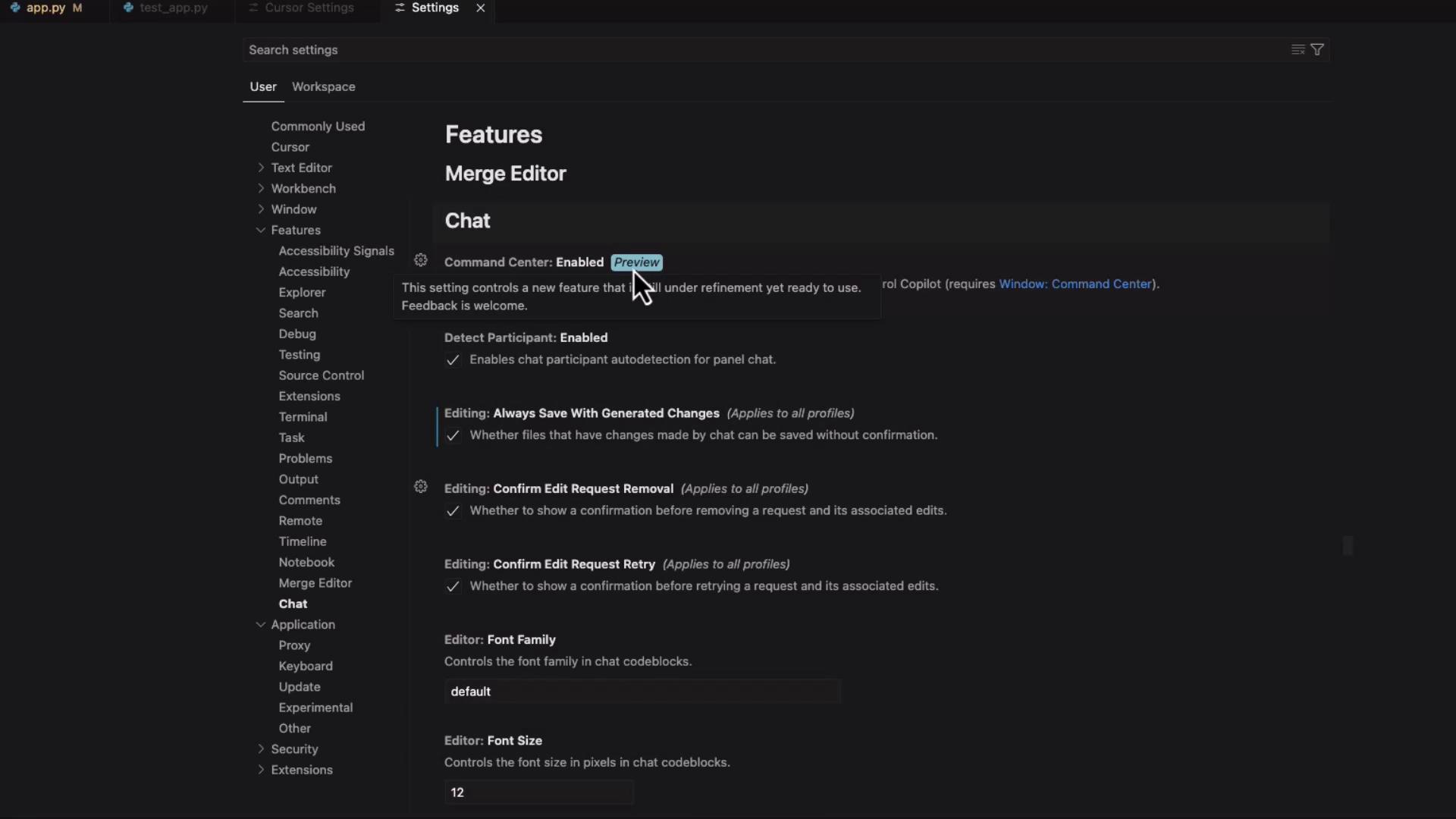Click the Editor Font Family input field
The image size is (1456, 819).
642,692
